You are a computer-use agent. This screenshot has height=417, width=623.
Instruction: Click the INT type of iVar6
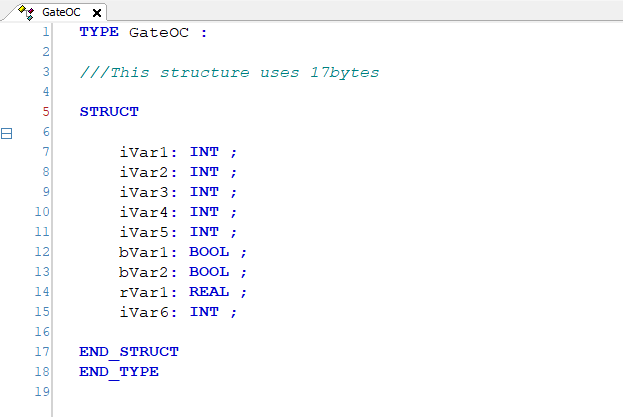pyautogui.click(x=204, y=312)
